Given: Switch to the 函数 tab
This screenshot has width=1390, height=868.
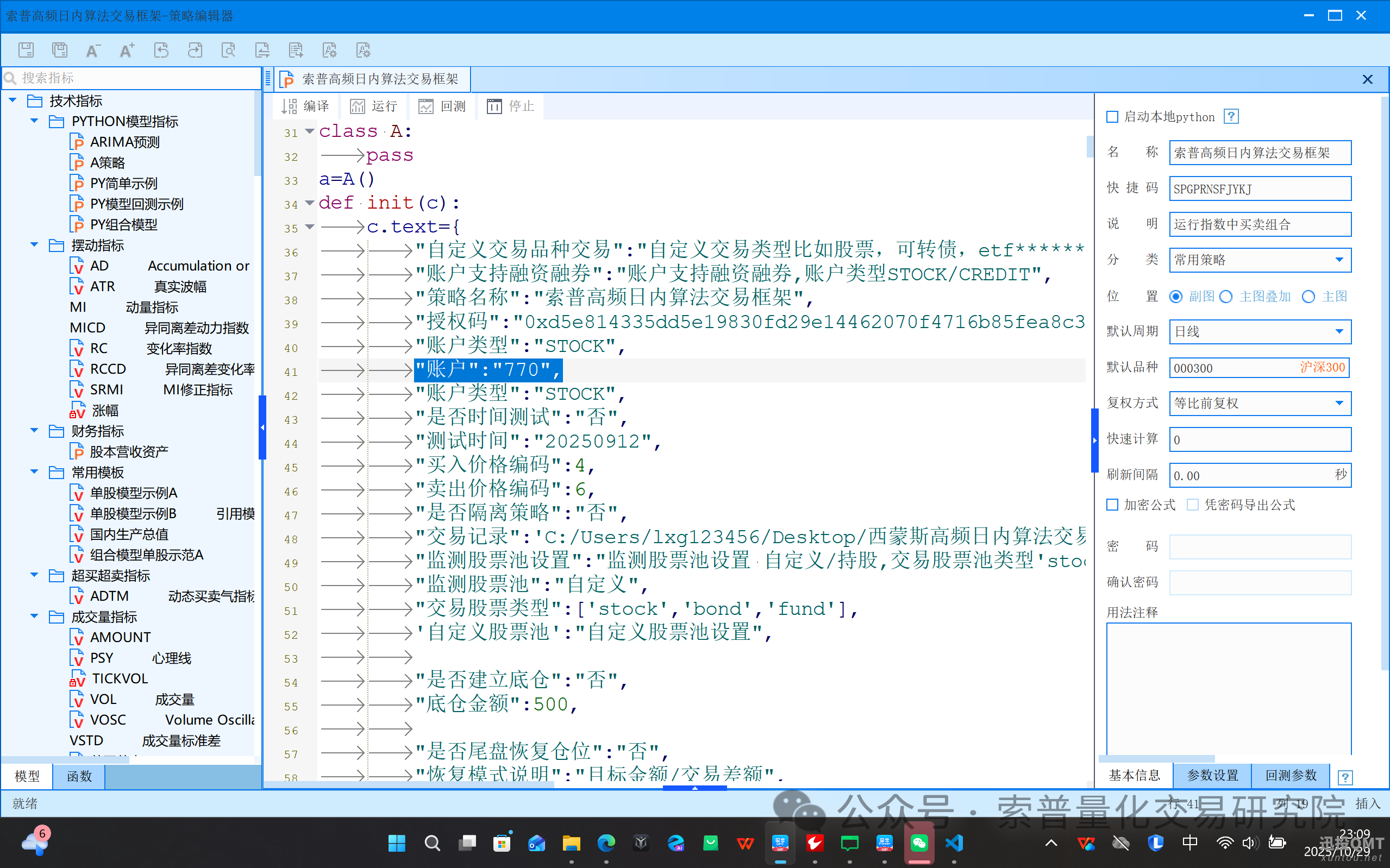Looking at the screenshot, I should point(79,776).
